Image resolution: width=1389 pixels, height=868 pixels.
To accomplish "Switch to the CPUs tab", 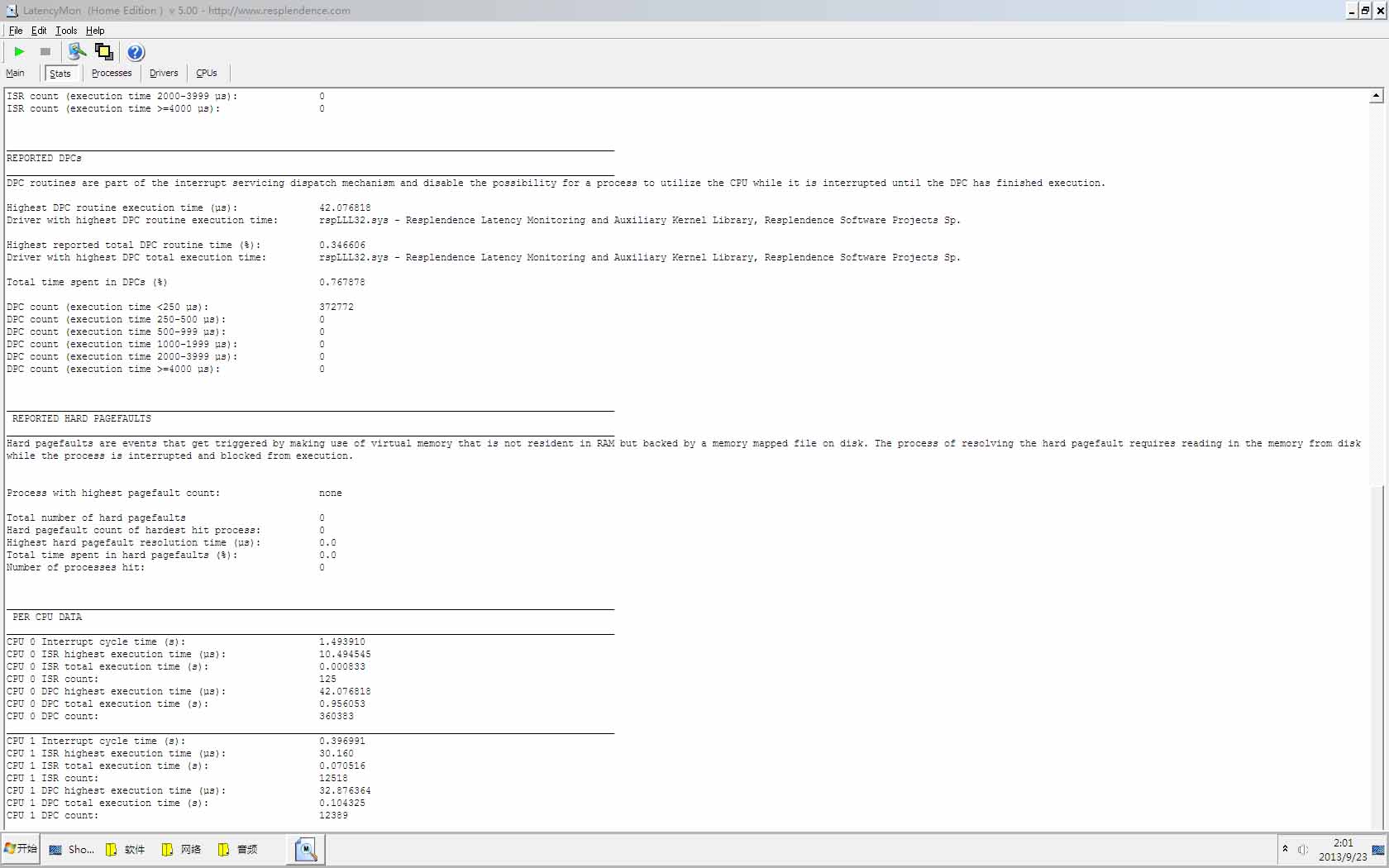I will [207, 73].
